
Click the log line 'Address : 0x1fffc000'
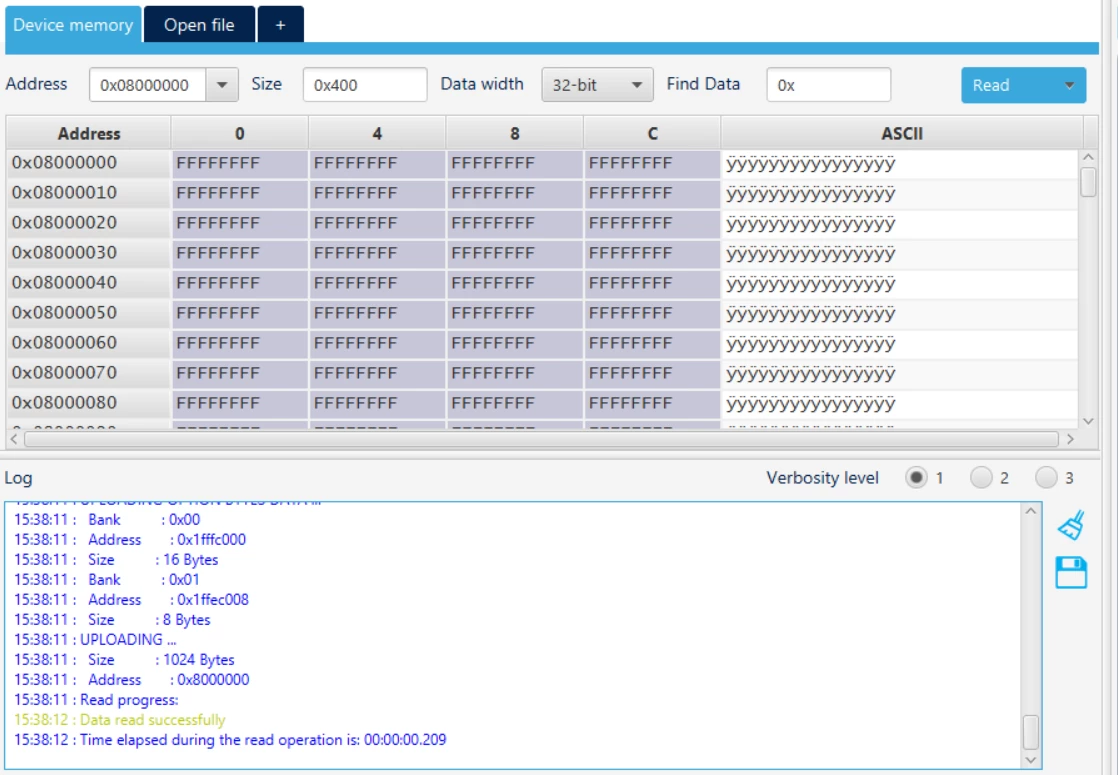coord(130,540)
